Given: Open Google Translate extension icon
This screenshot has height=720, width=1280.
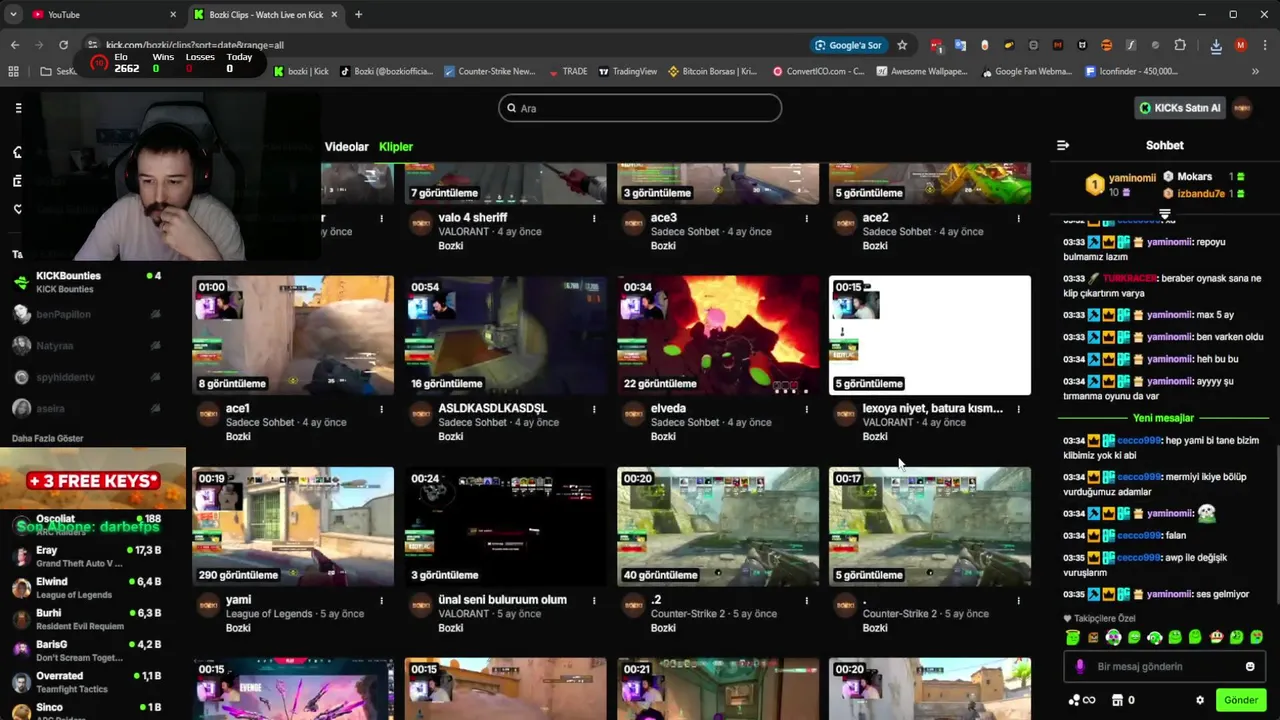Looking at the screenshot, I should (960, 45).
